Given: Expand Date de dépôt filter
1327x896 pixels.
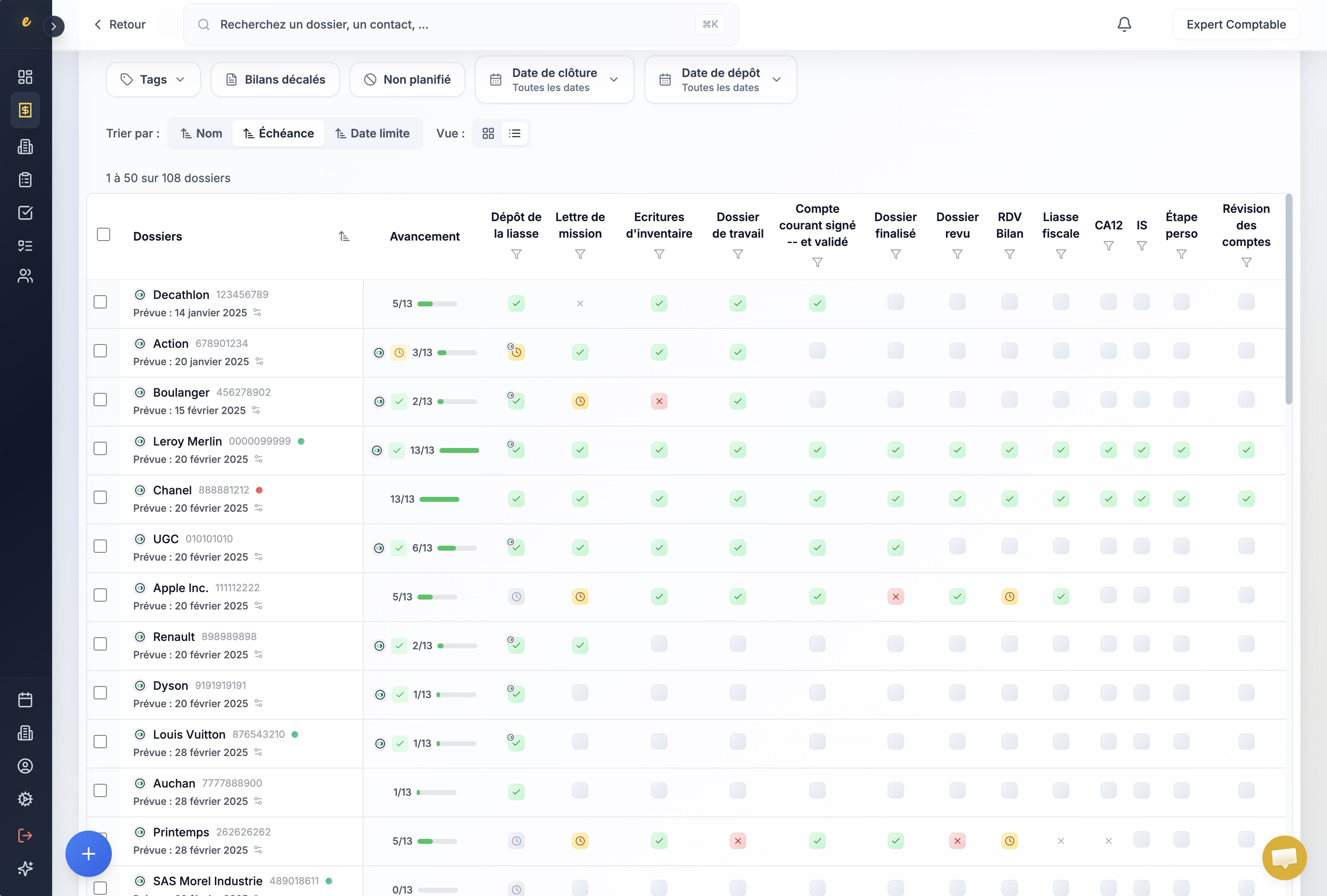Looking at the screenshot, I should 720,80.
